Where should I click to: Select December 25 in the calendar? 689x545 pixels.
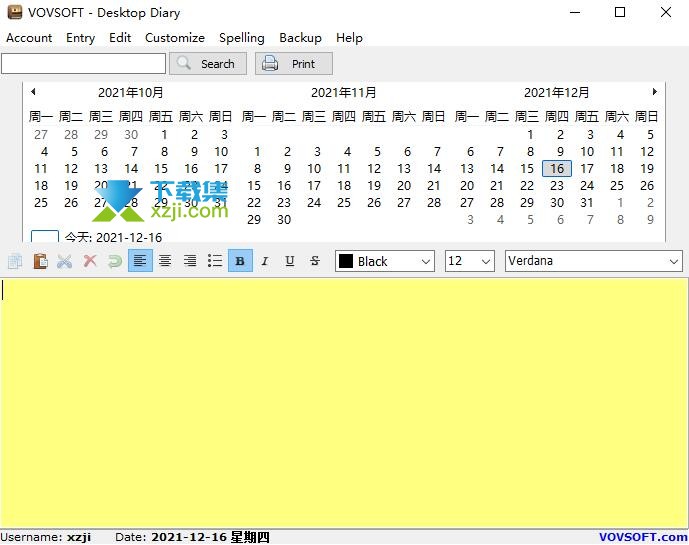(x=617, y=186)
